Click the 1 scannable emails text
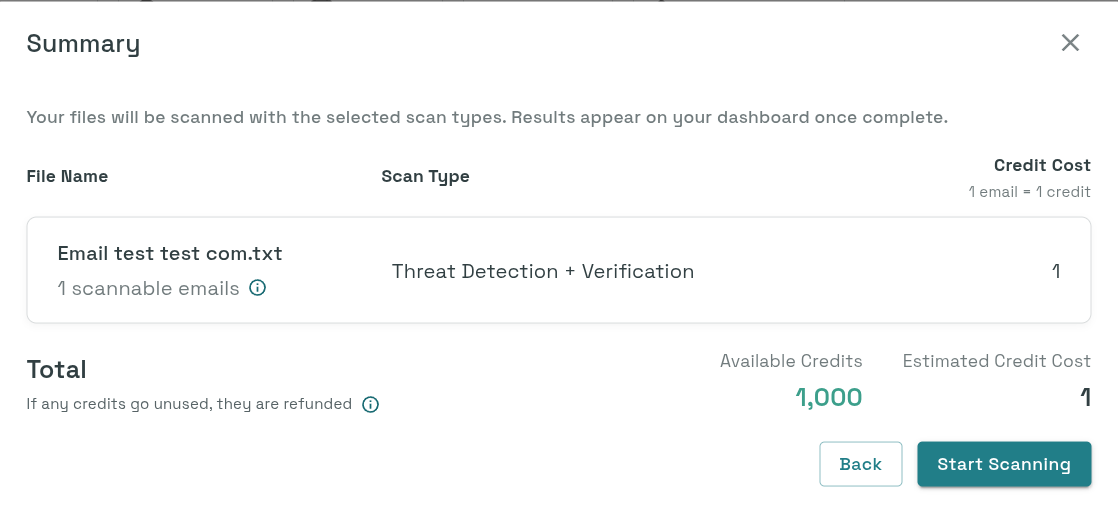 [x=148, y=288]
